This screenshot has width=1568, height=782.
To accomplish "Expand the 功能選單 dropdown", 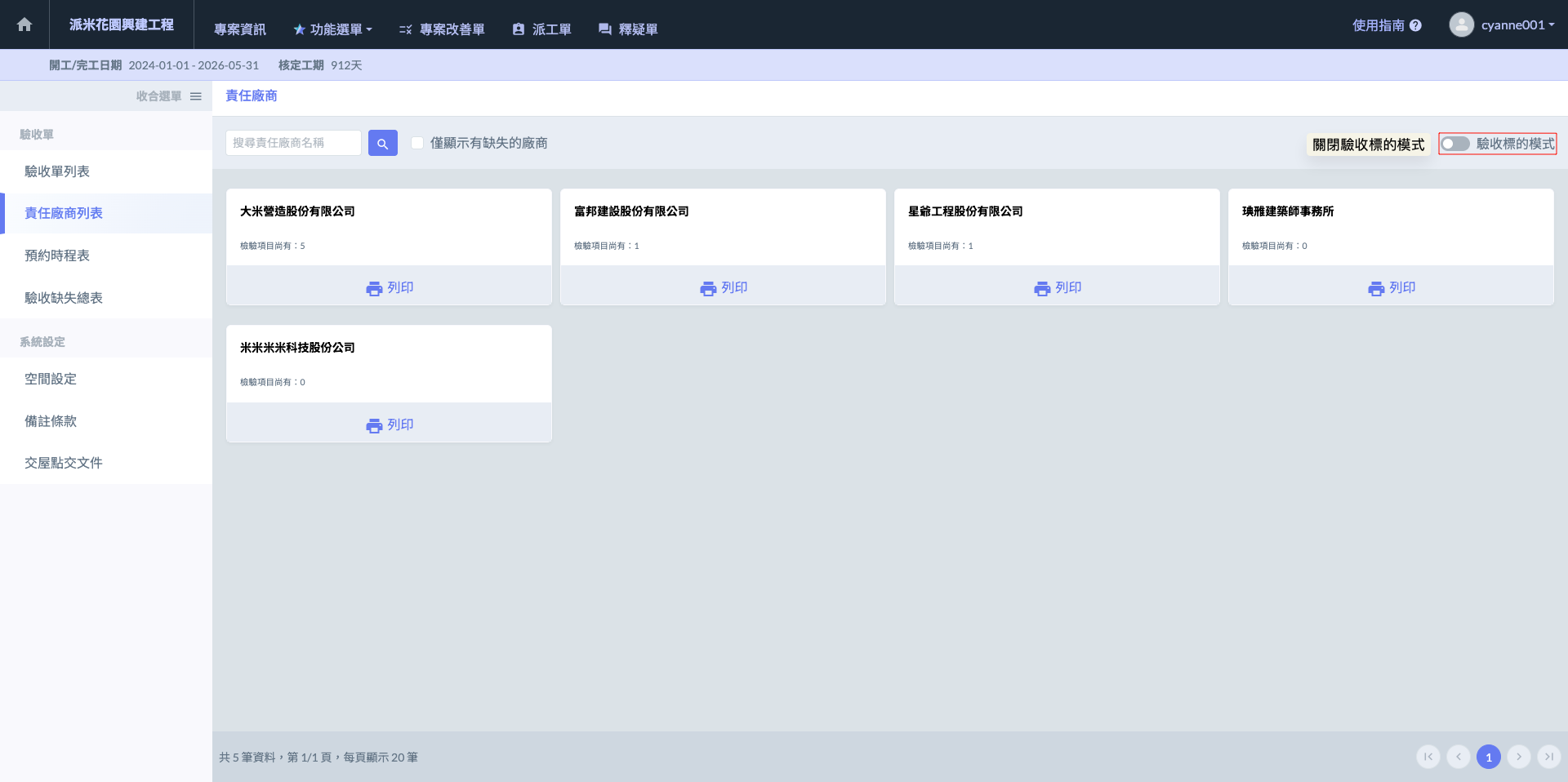I will click(x=333, y=29).
